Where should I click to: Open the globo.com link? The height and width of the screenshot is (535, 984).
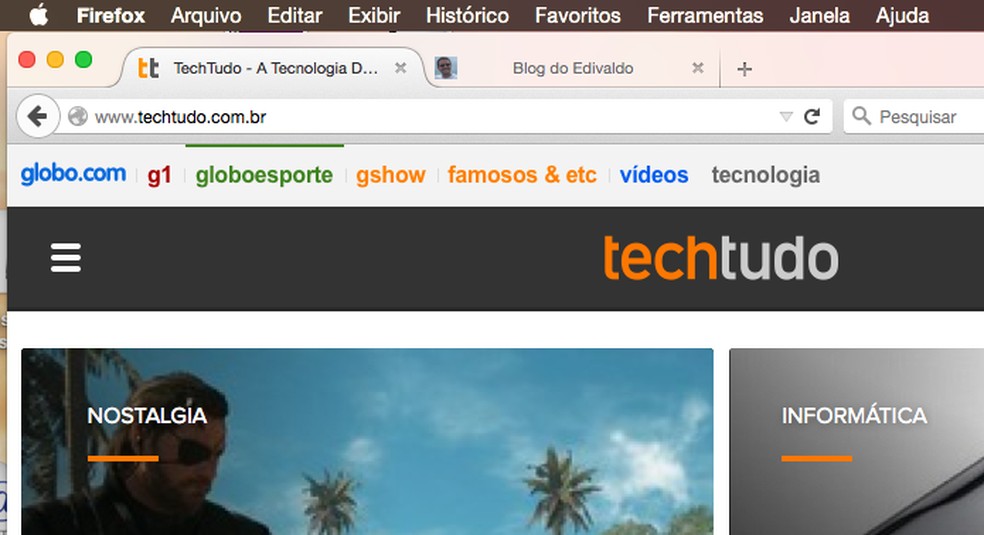coord(73,174)
